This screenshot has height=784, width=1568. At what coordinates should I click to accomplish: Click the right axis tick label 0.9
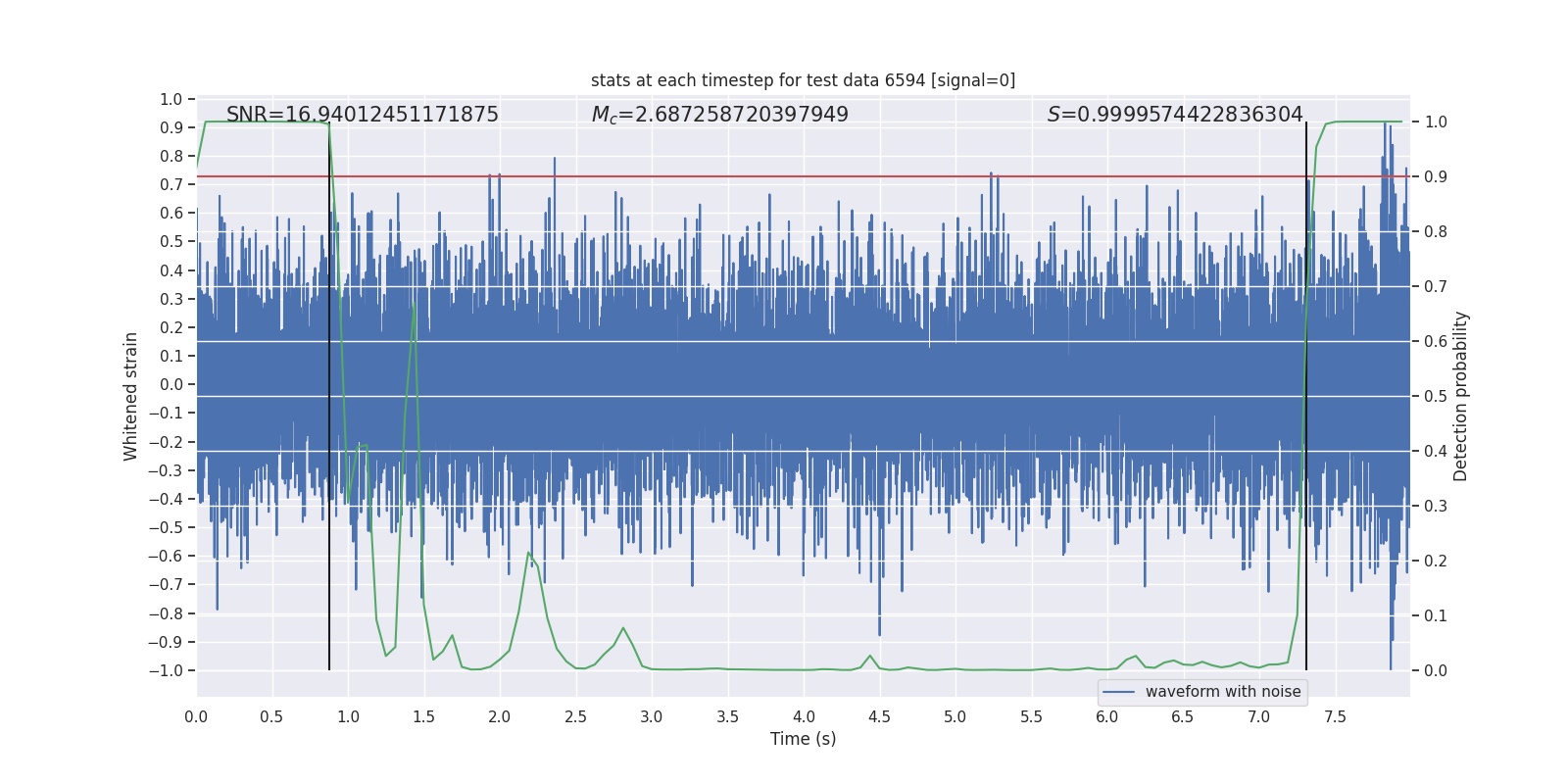[x=1436, y=177]
